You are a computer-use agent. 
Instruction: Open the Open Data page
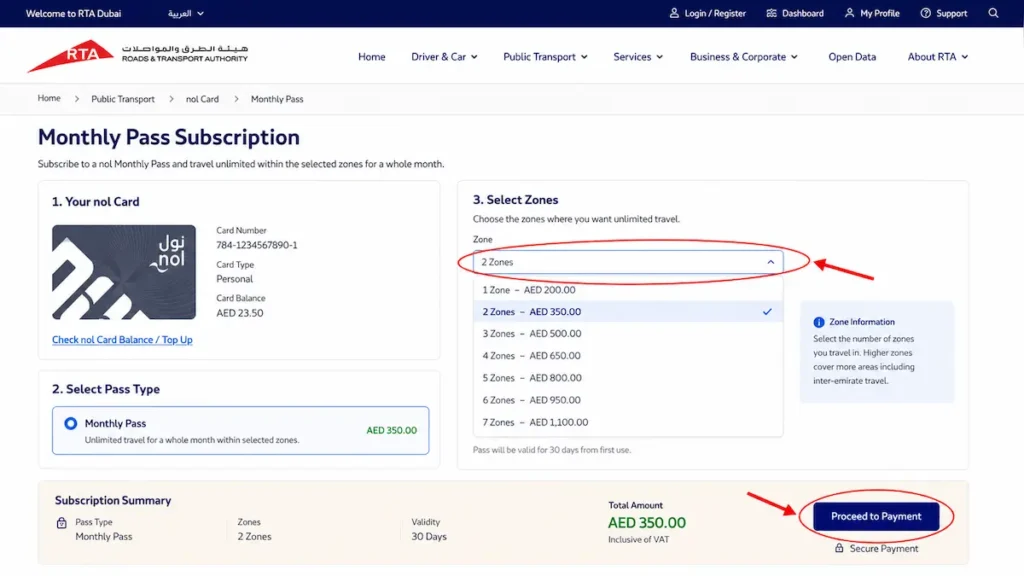point(852,57)
